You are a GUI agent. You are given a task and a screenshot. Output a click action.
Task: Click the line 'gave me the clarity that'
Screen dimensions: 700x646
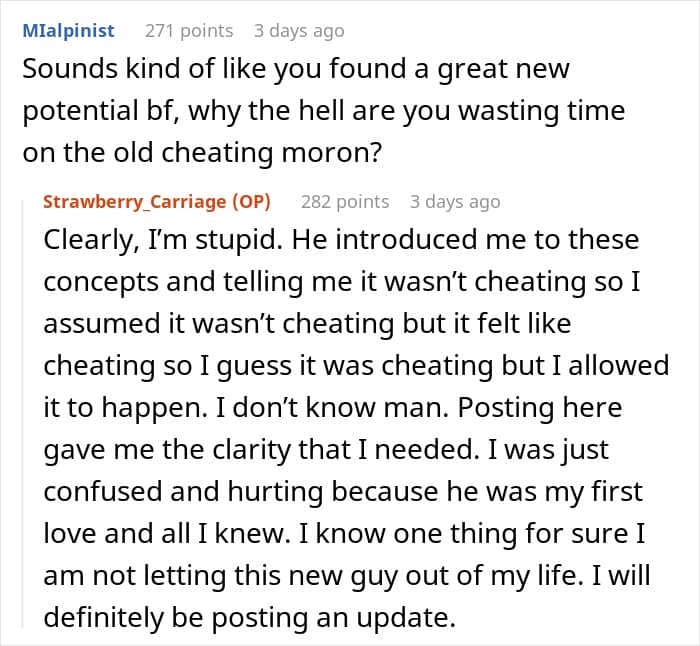[x=326, y=450]
